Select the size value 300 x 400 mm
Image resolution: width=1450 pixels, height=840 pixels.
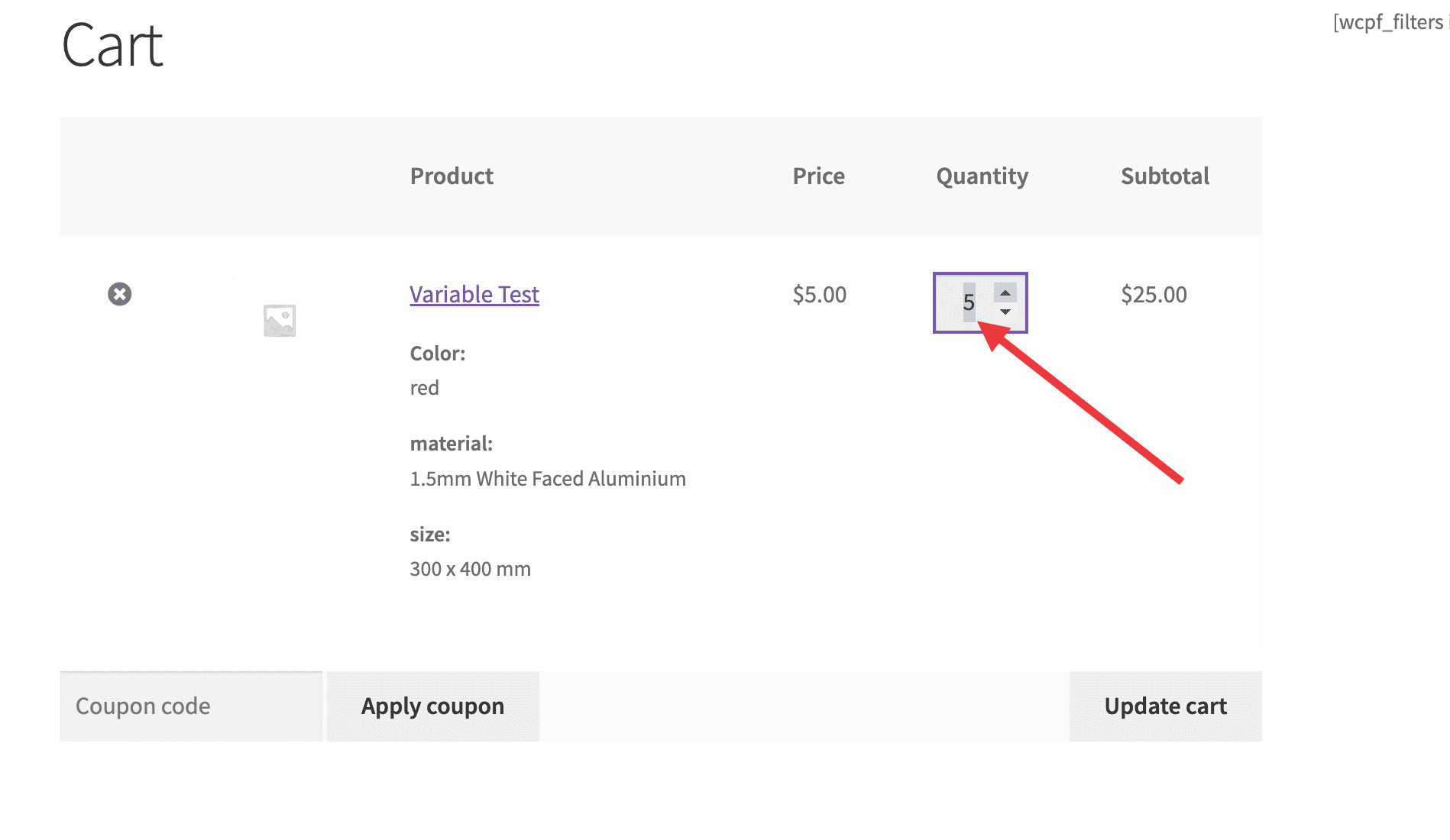click(470, 568)
